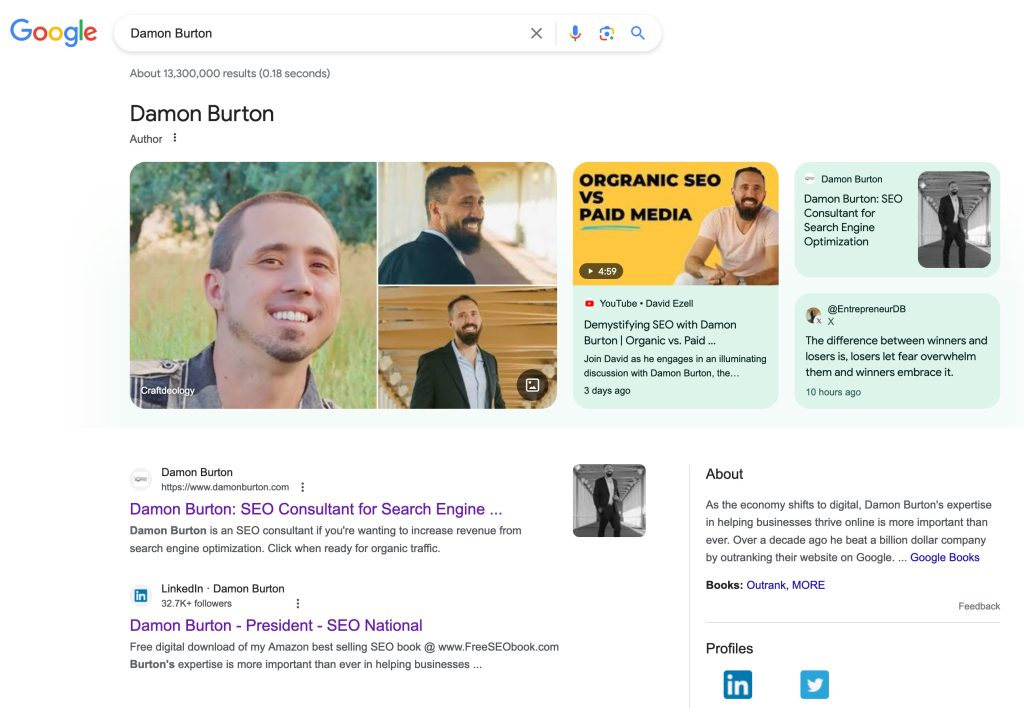This screenshot has width=1024, height=708.
Task: Click the 'LinkedIn · Damon Burton' source name
Action: click(223, 588)
